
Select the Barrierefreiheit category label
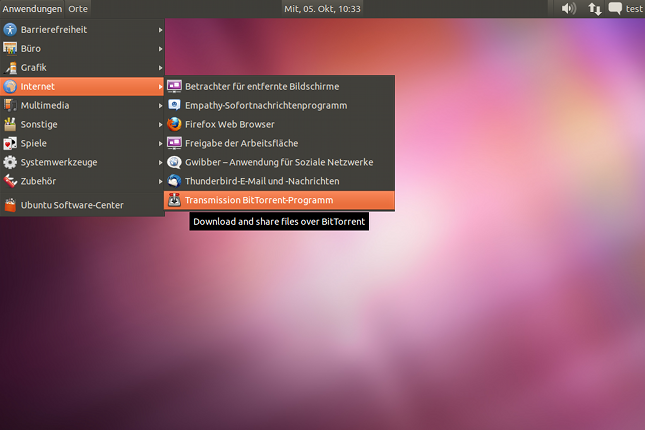[54, 30]
